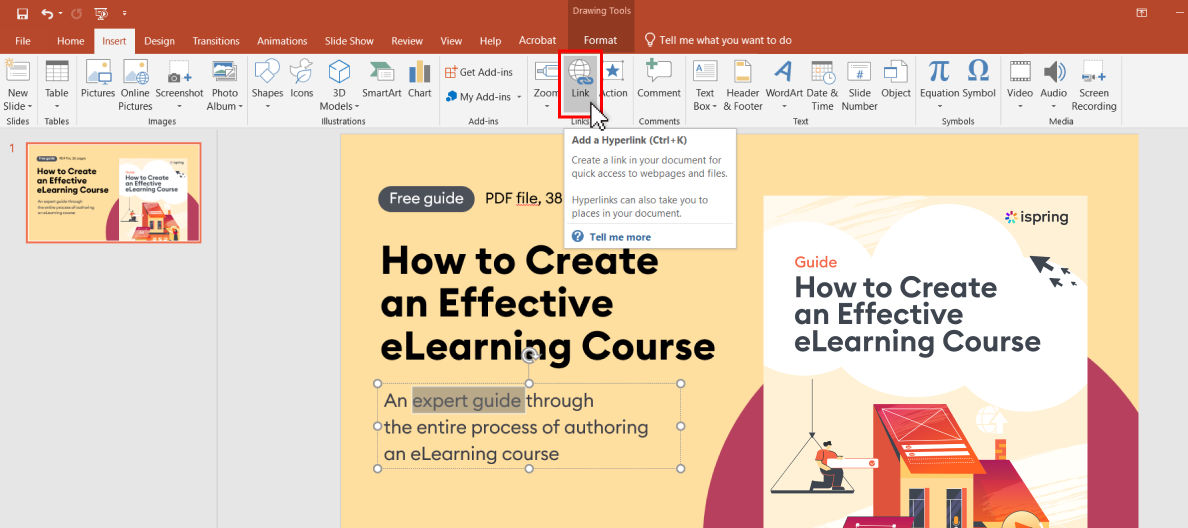Click the Save icon in Quick Access Toolbar
The width and height of the screenshot is (1188, 528).
pos(22,14)
